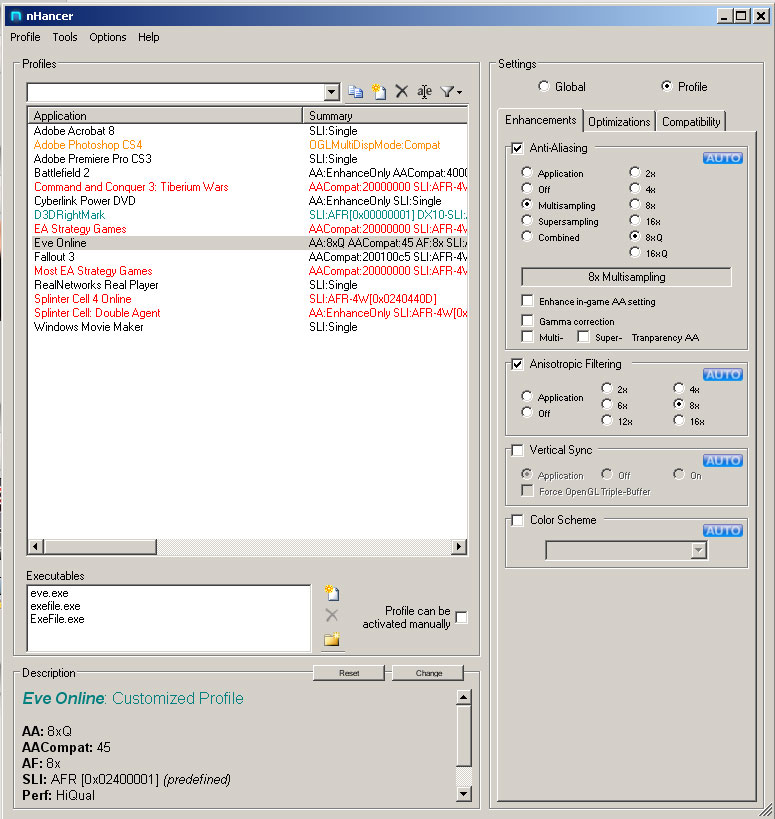Enable the Vertical Sync checkbox
This screenshot has height=819, width=775.
[x=517, y=450]
